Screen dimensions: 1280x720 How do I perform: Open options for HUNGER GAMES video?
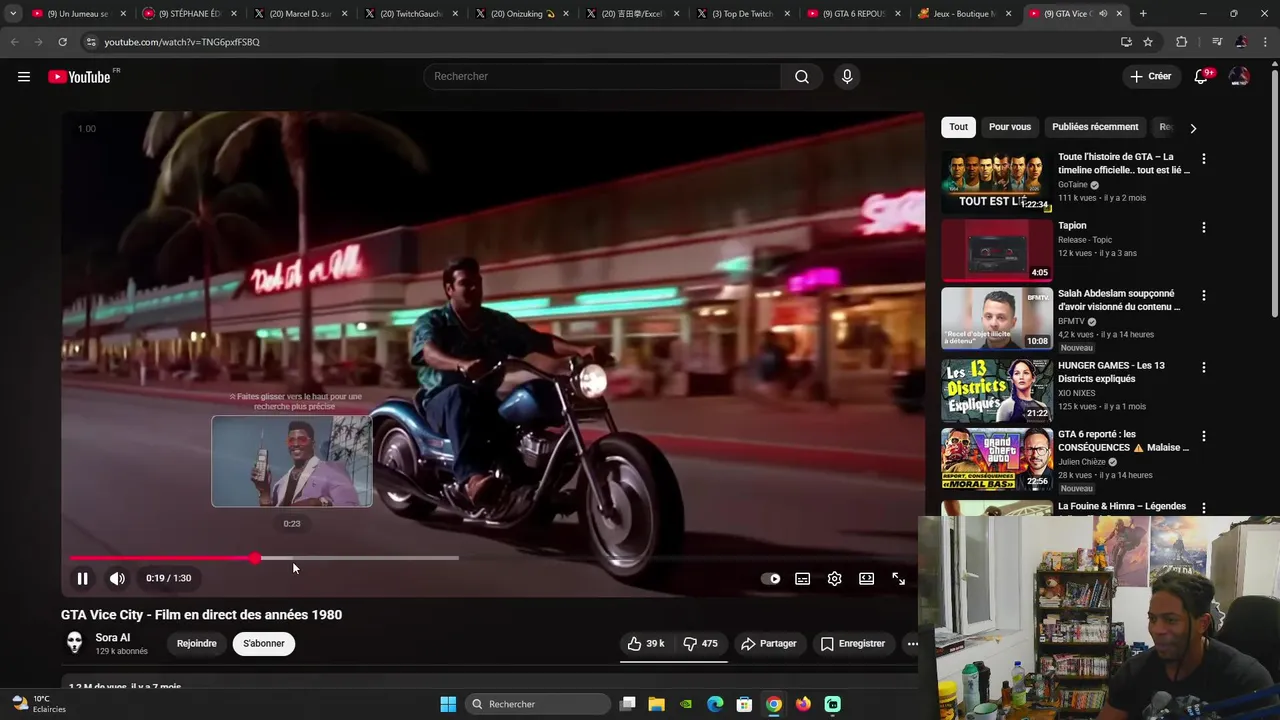(x=1203, y=367)
